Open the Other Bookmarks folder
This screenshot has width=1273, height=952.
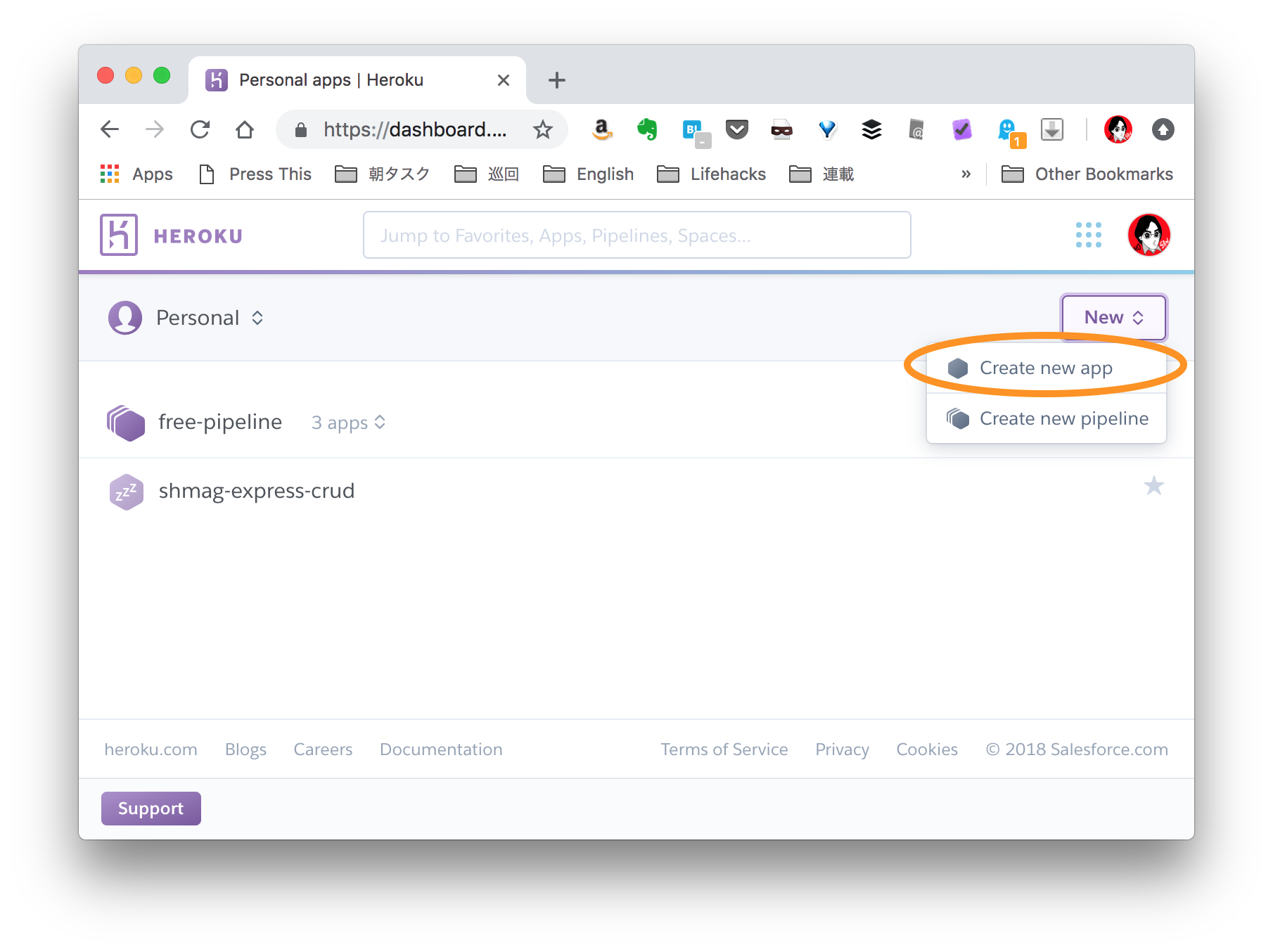pyautogui.click(x=1087, y=174)
